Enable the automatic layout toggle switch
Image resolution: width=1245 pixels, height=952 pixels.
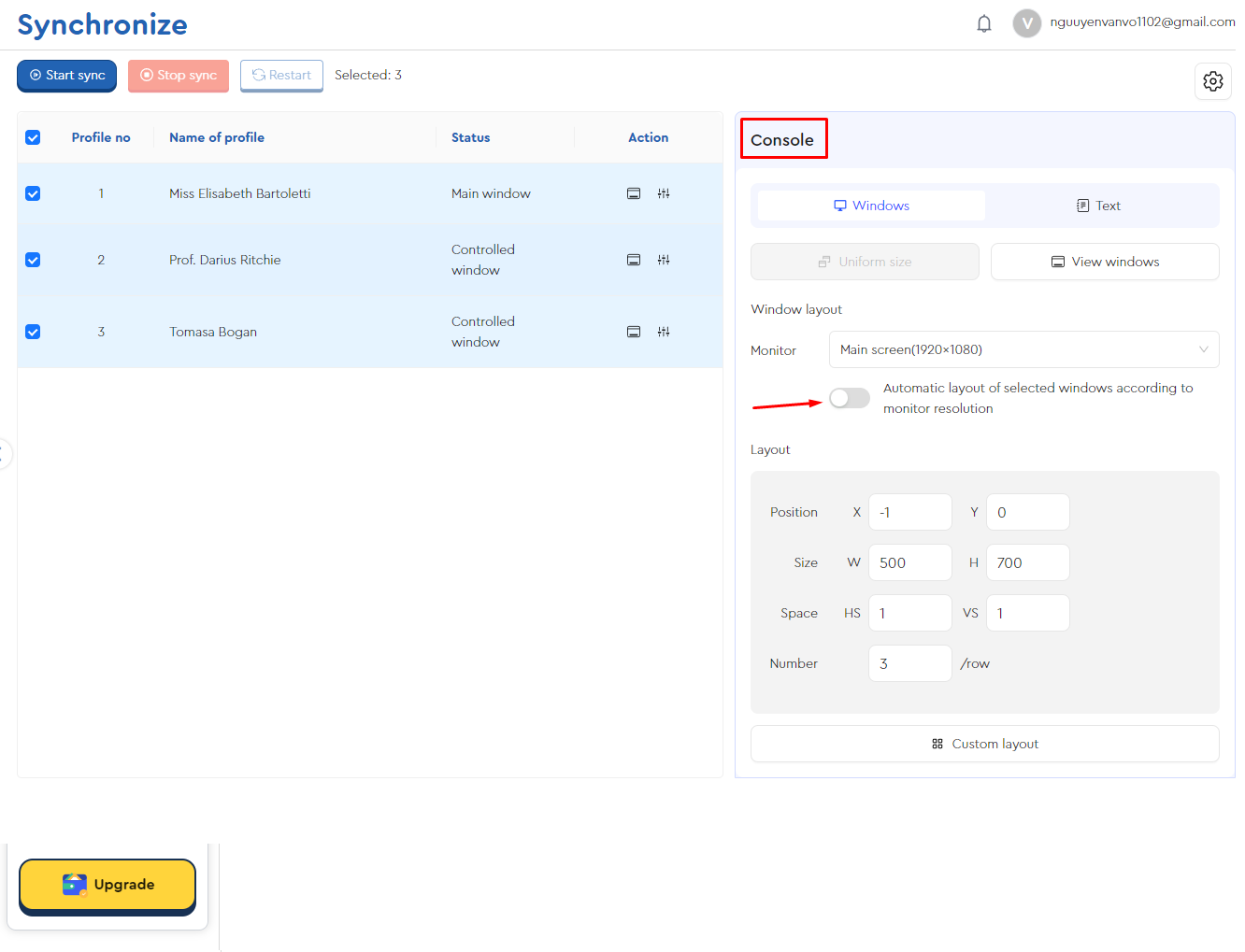coord(849,398)
